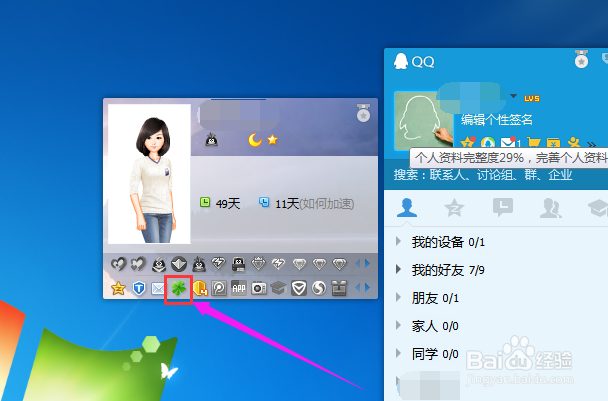Click the 11天 text on profile card
This screenshot has height=401, width=608.
(287, 203)
